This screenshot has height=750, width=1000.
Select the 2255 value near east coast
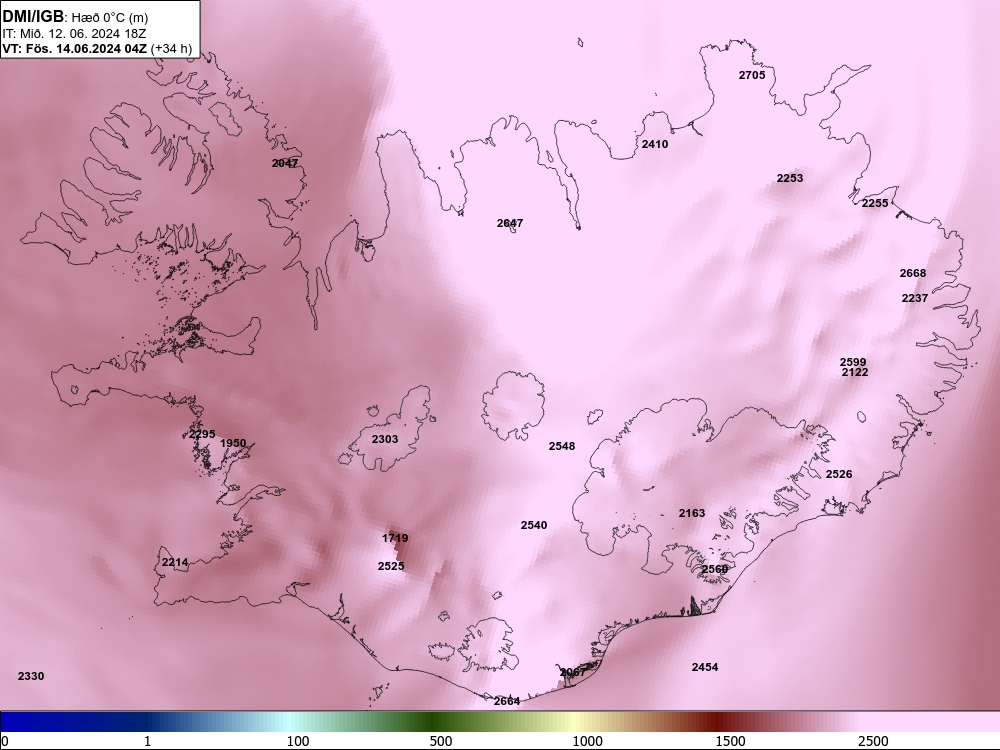coord(875,203)
